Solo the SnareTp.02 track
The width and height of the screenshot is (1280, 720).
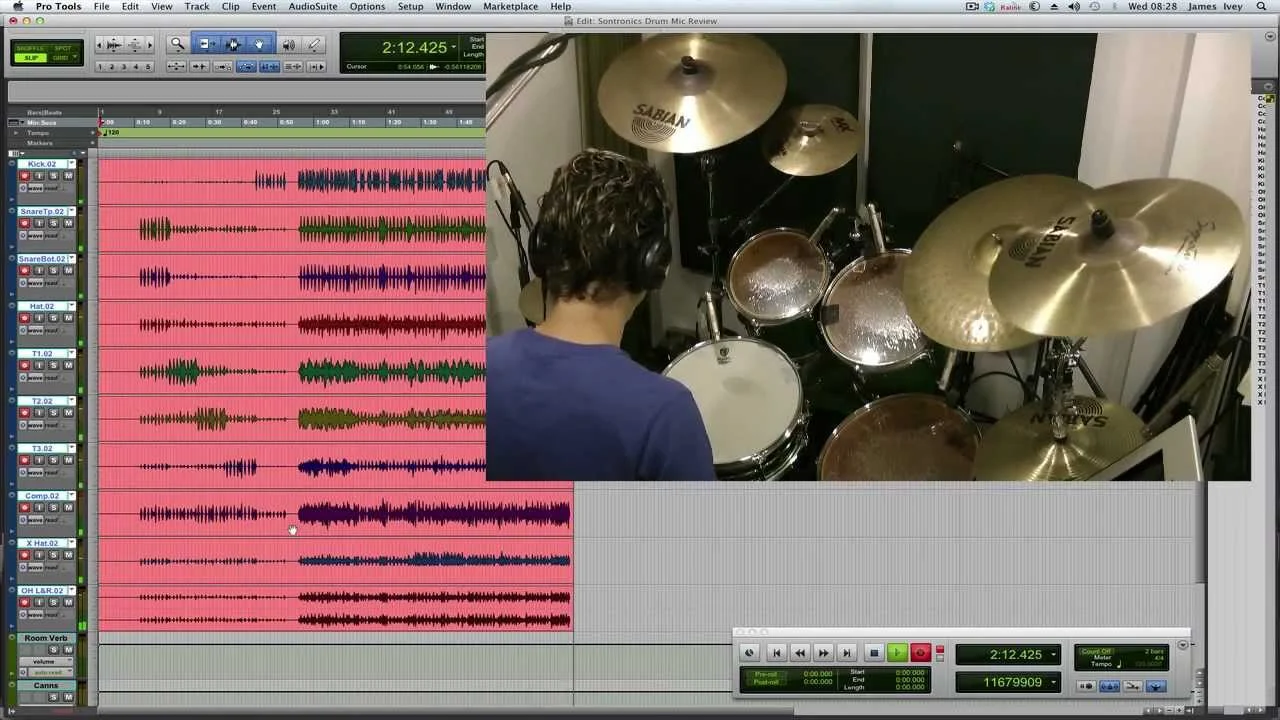53,223
